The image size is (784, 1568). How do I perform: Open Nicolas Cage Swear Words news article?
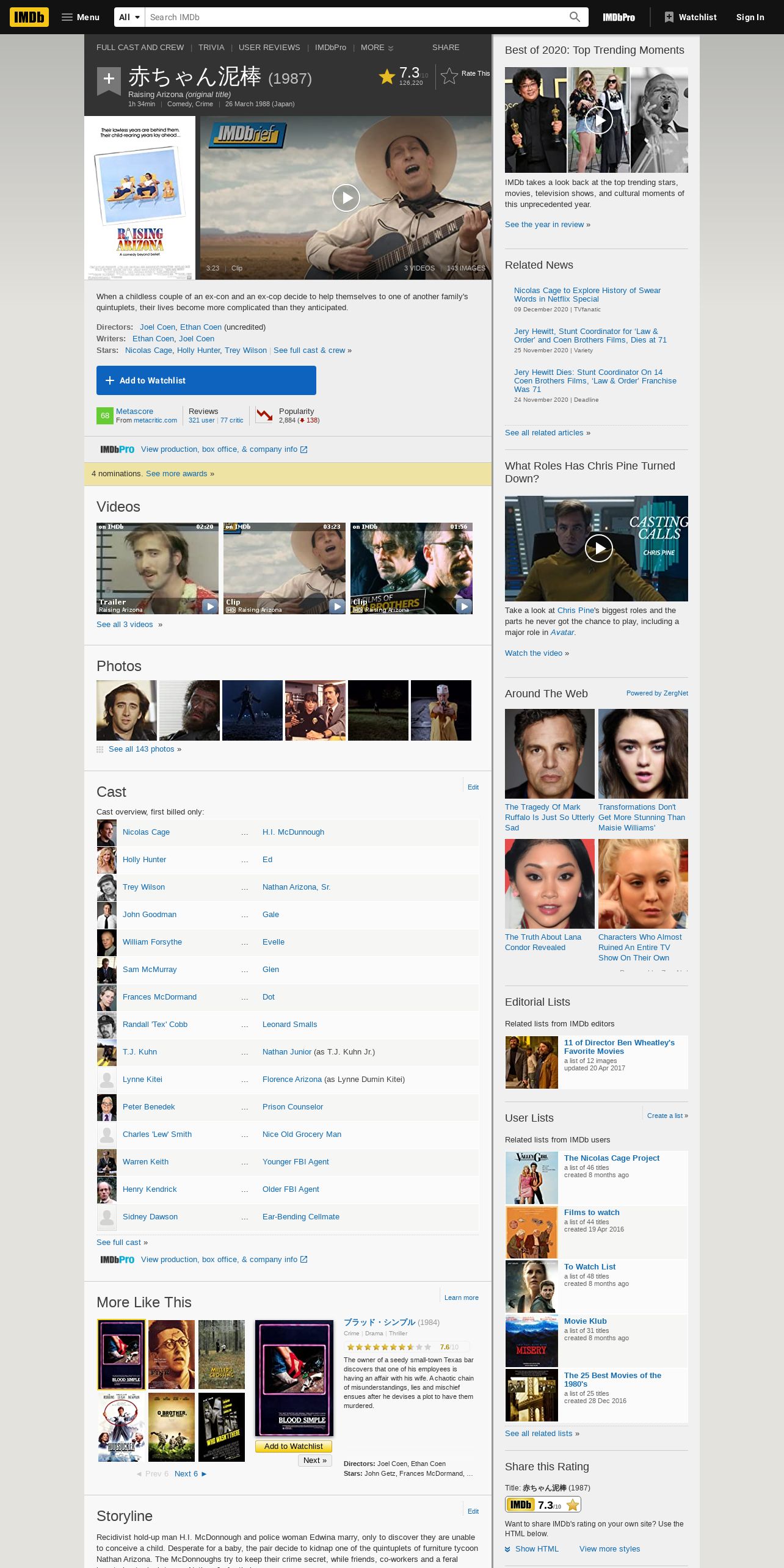click(587, 295)
